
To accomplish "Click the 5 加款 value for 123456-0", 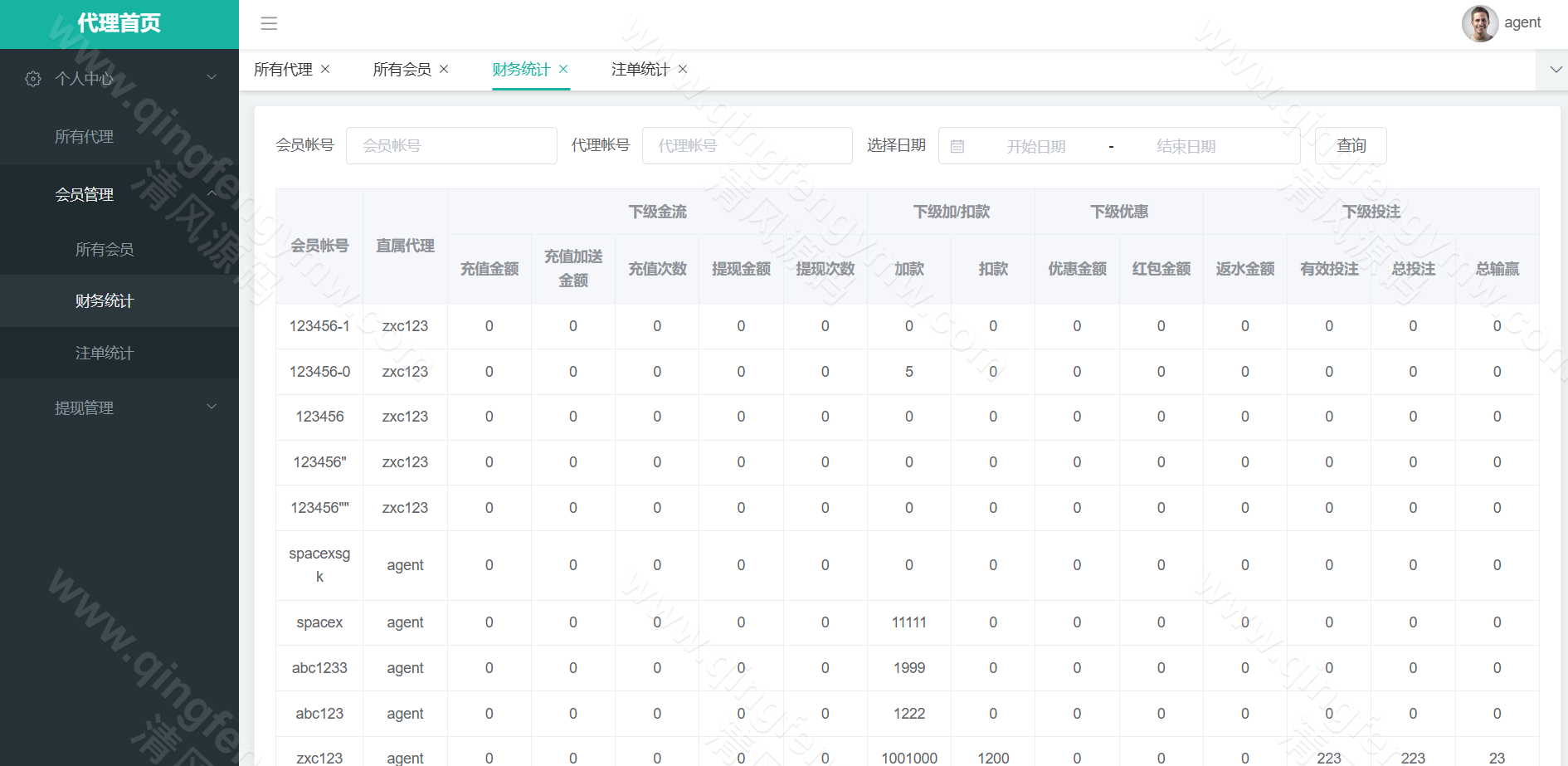I will click(909, 373).
